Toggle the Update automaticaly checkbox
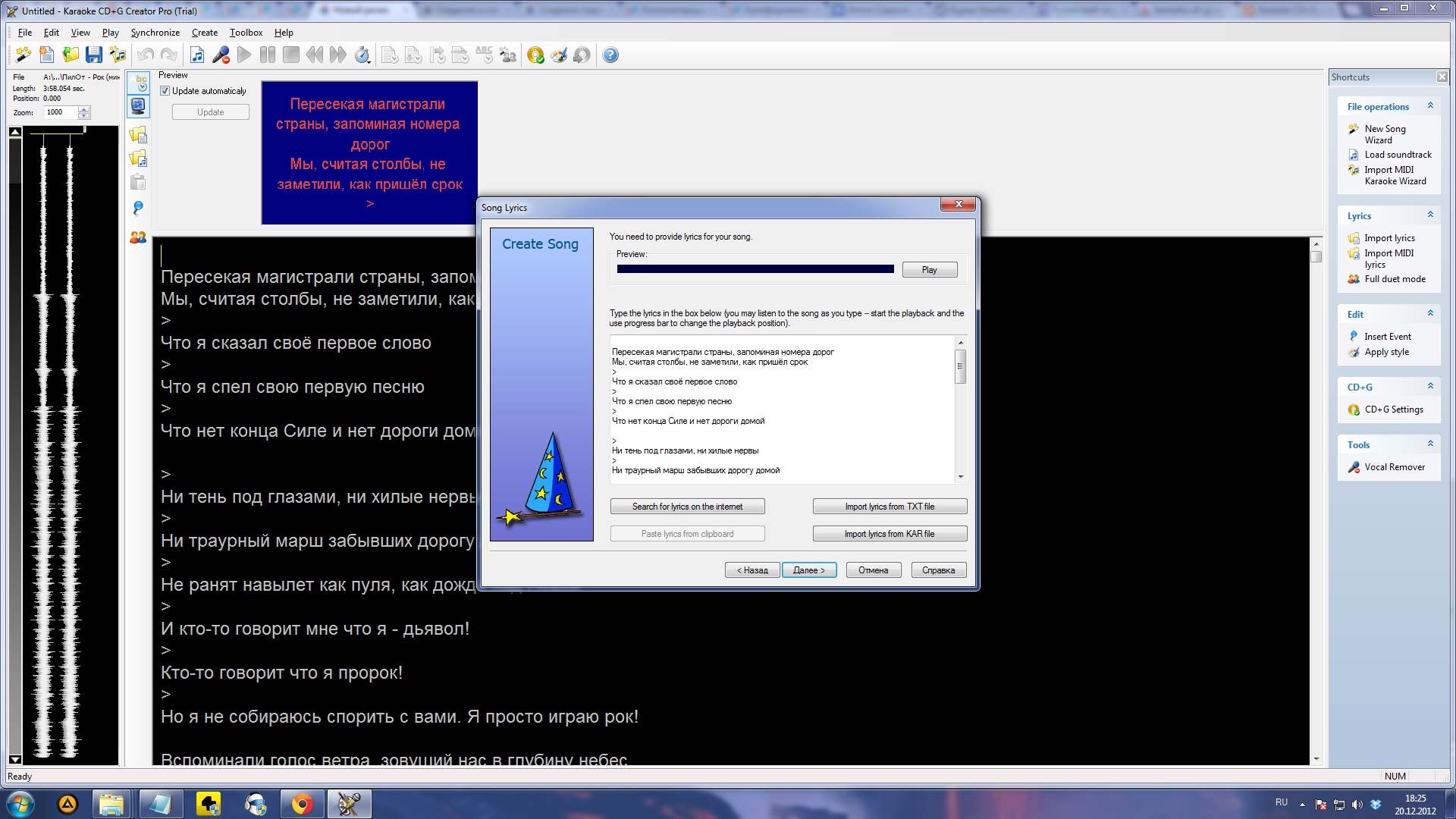 [165, 91]
